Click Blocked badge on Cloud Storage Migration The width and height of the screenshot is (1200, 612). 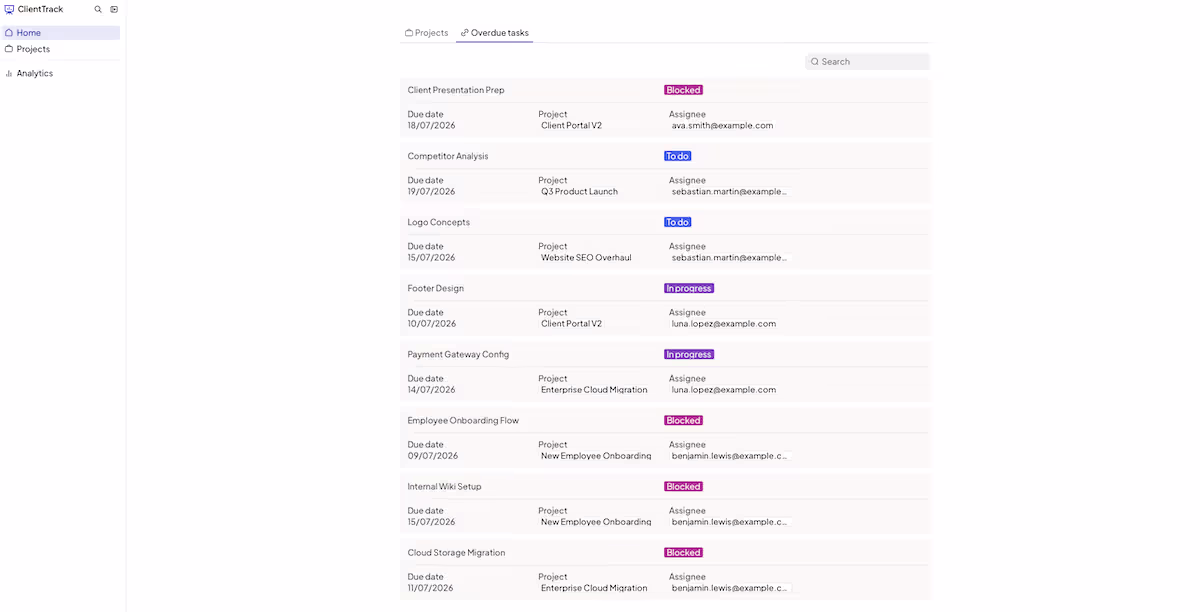click(x=683, y=552)
